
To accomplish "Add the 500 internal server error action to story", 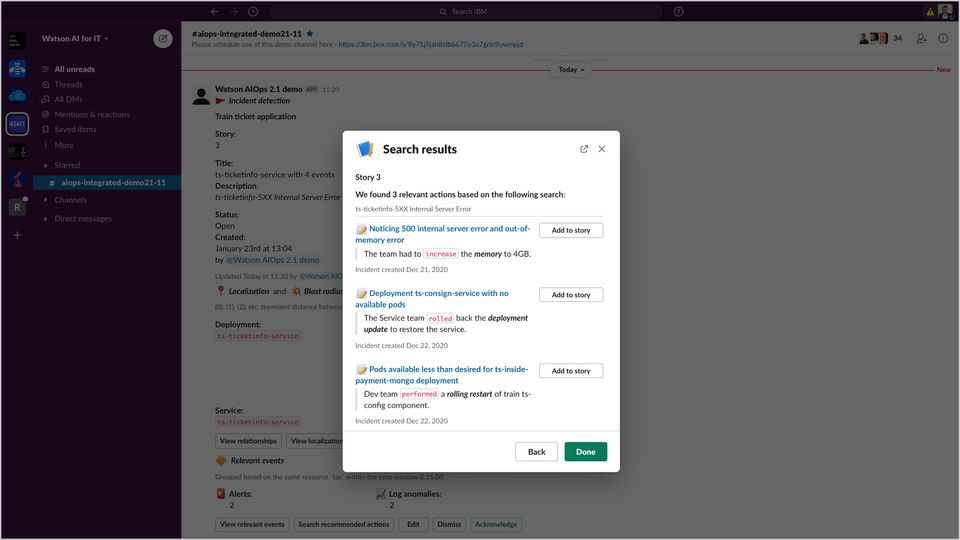I will 571,230.
